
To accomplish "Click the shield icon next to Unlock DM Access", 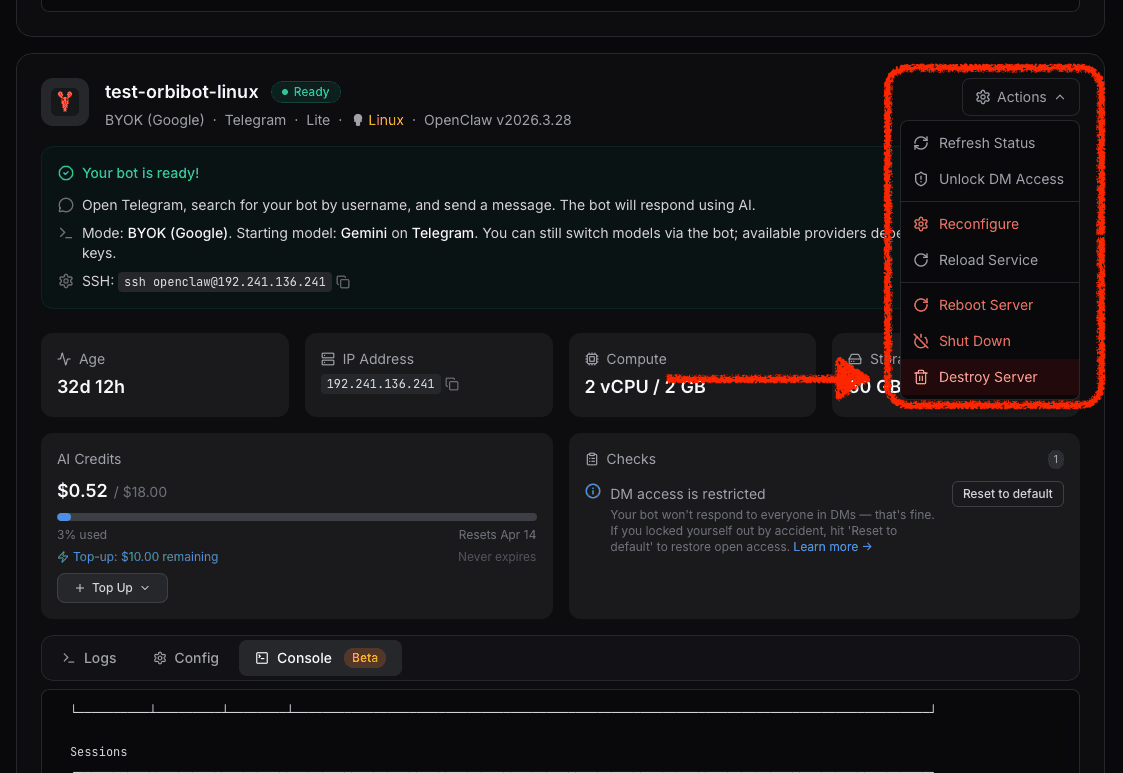I will pyautogui.click(x=920, y=179).
